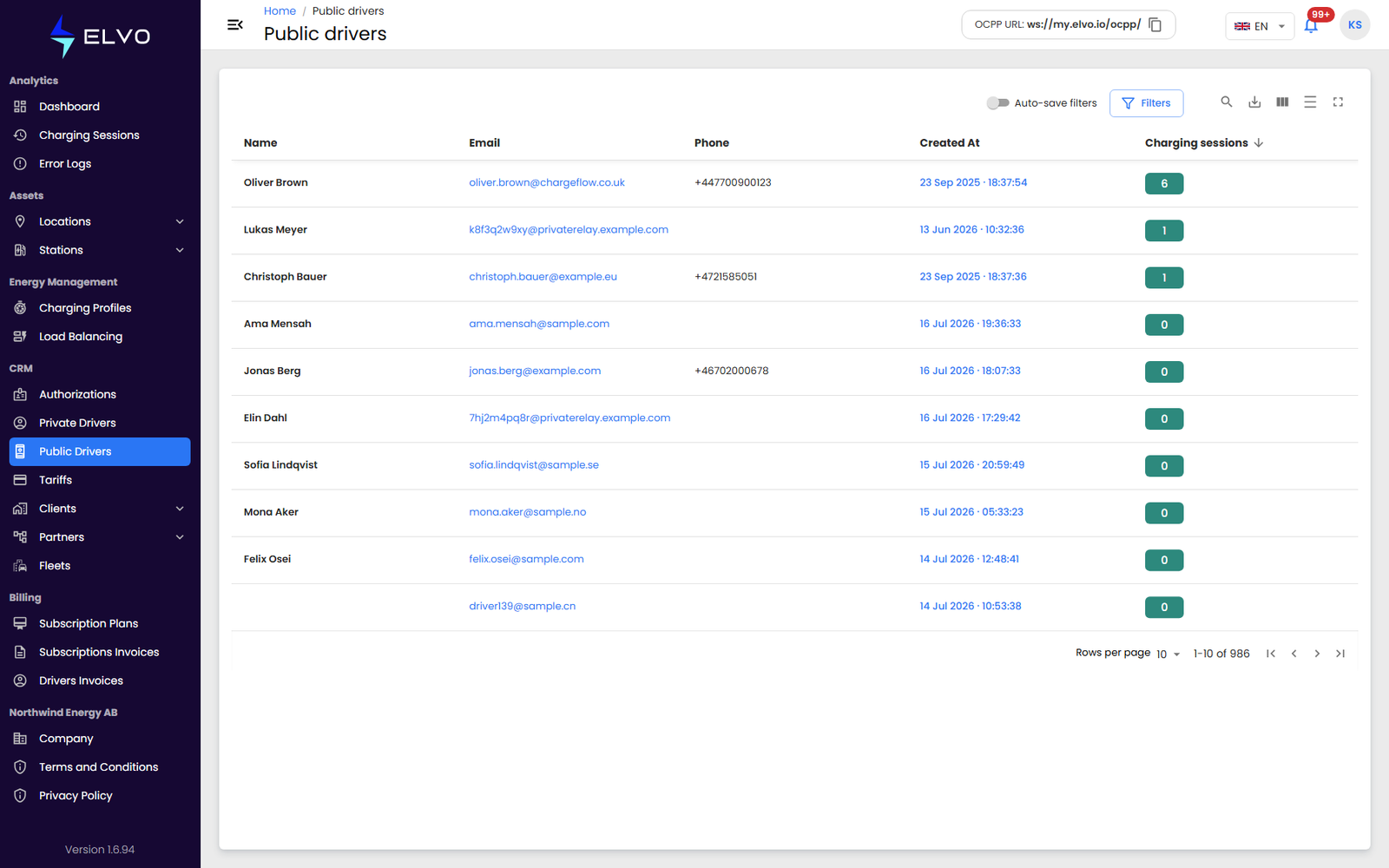The width and height of the screenshot is (1389, 868).
Task: Click the Fleets car icon
Action: [20, 566]
